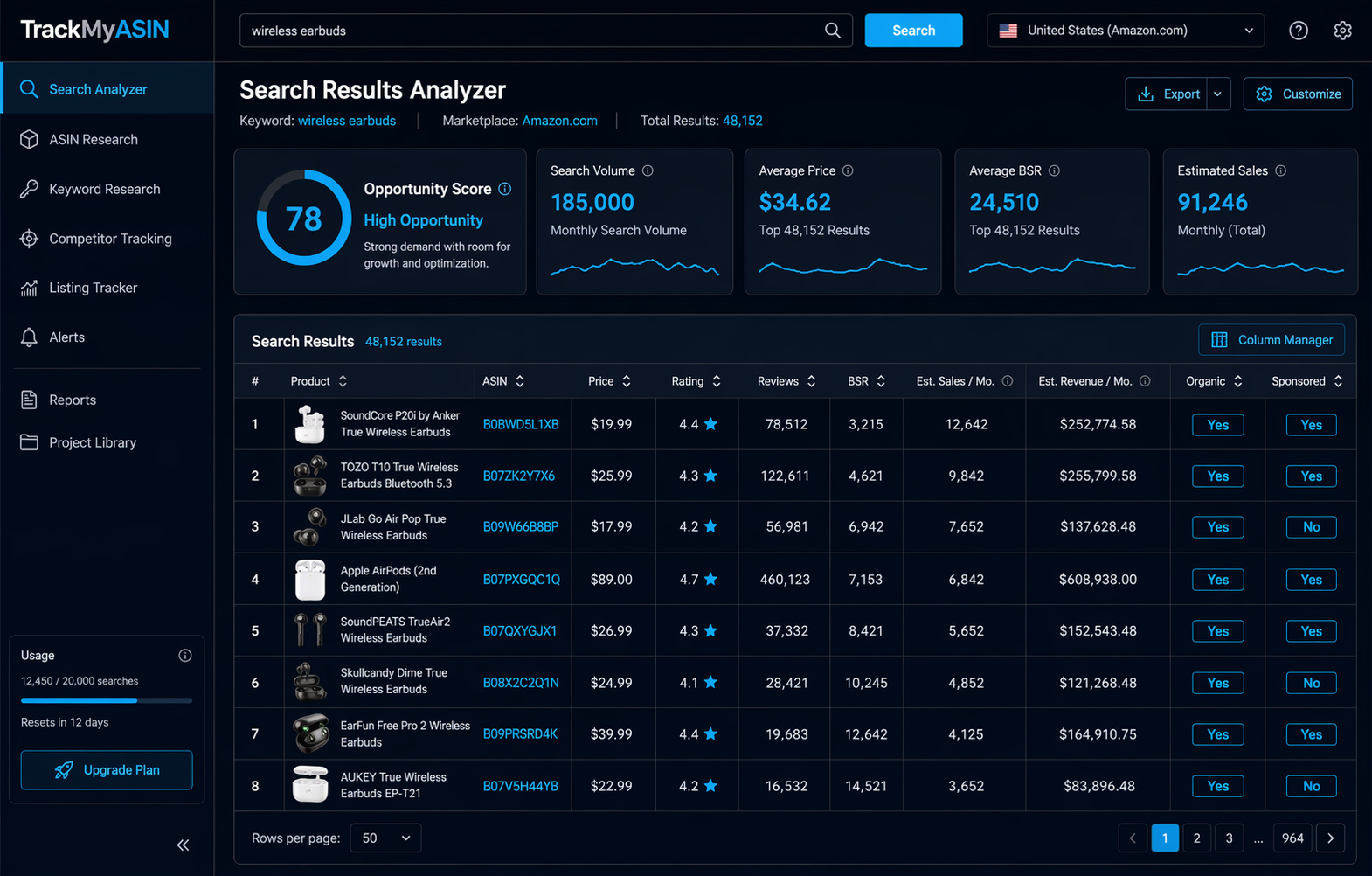The width and height of the screenshot is (1372, 876).
Task: Sort by Reviews column arrows
Action: [x=811, y=381]
